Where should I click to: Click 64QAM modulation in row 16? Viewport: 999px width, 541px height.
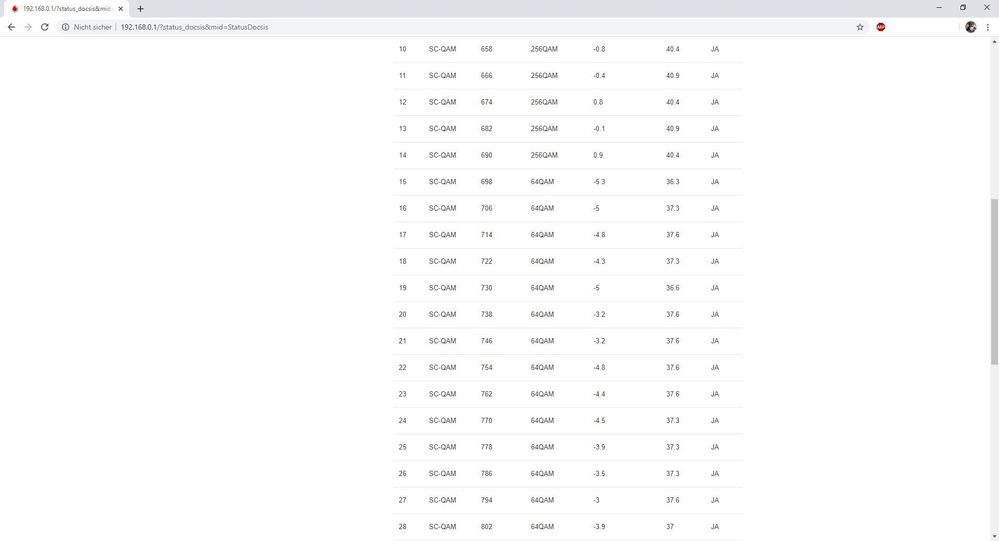[542, 208]
